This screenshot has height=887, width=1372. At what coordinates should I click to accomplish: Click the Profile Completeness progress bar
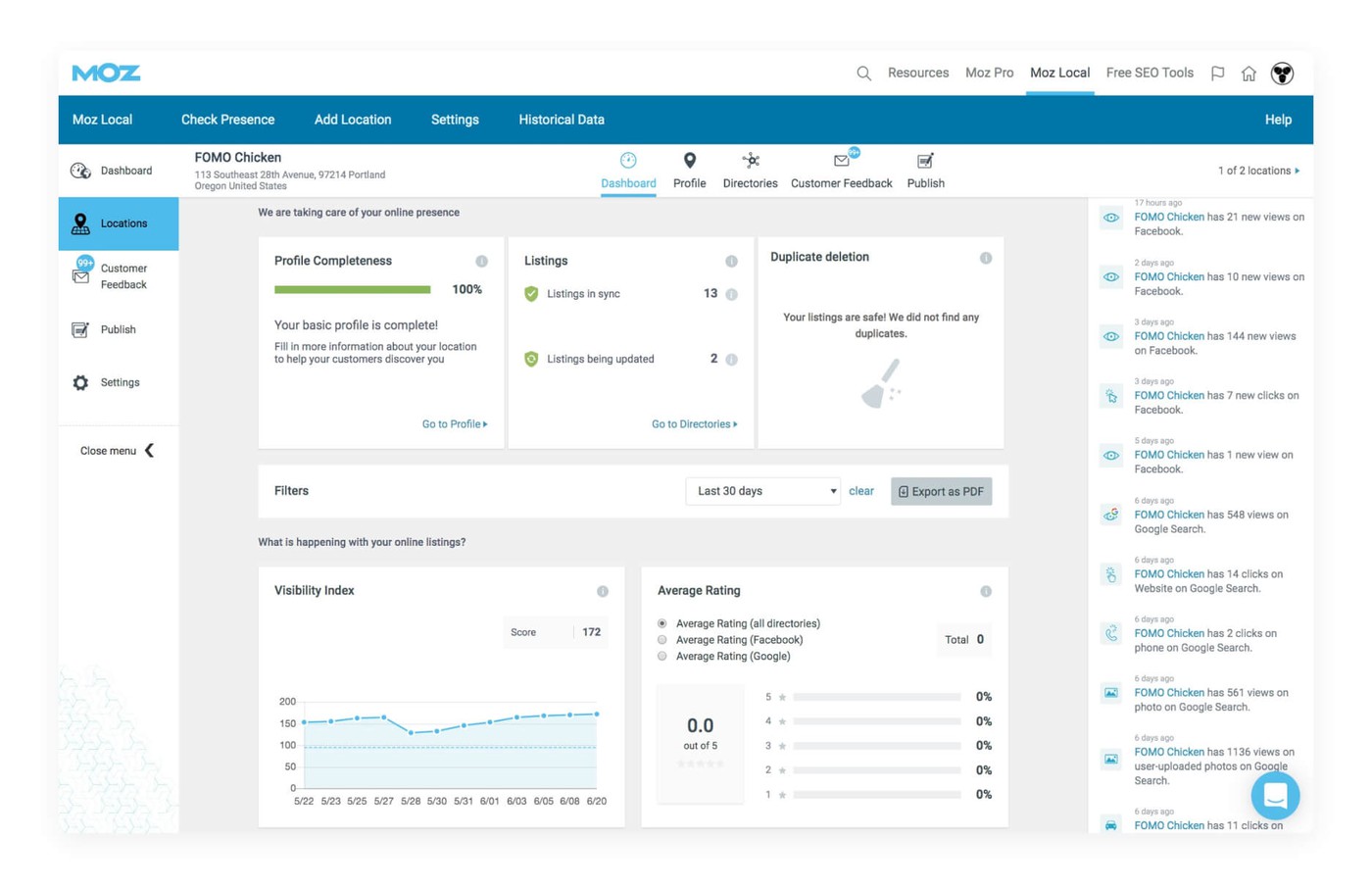(x=352, y=290)
